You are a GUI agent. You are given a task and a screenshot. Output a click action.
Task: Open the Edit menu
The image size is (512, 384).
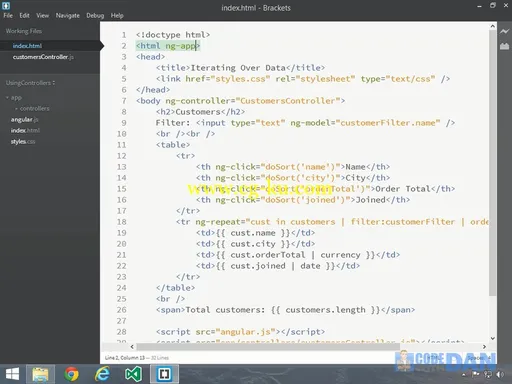tap(24, 15)
